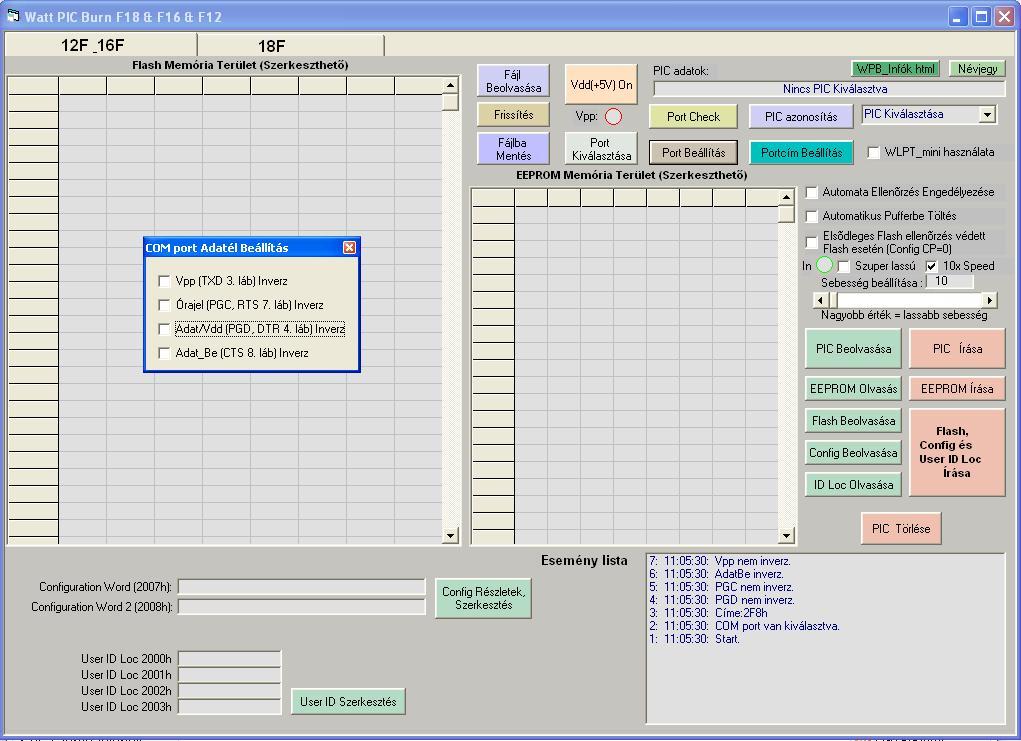Click EEPROM memory scrollbar up arrow
The height and width of the screenshot is (741, 1021).
(786, 197)
